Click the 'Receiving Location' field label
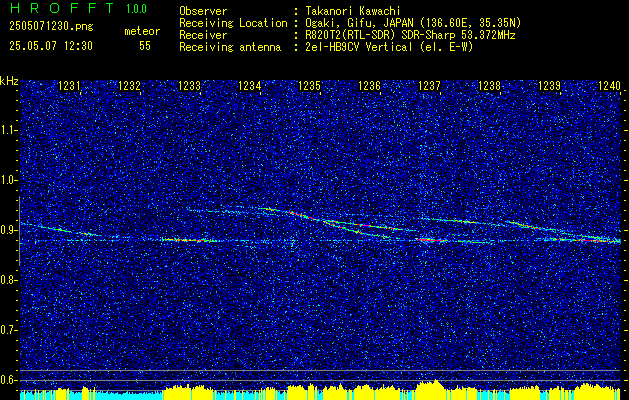 233,23
